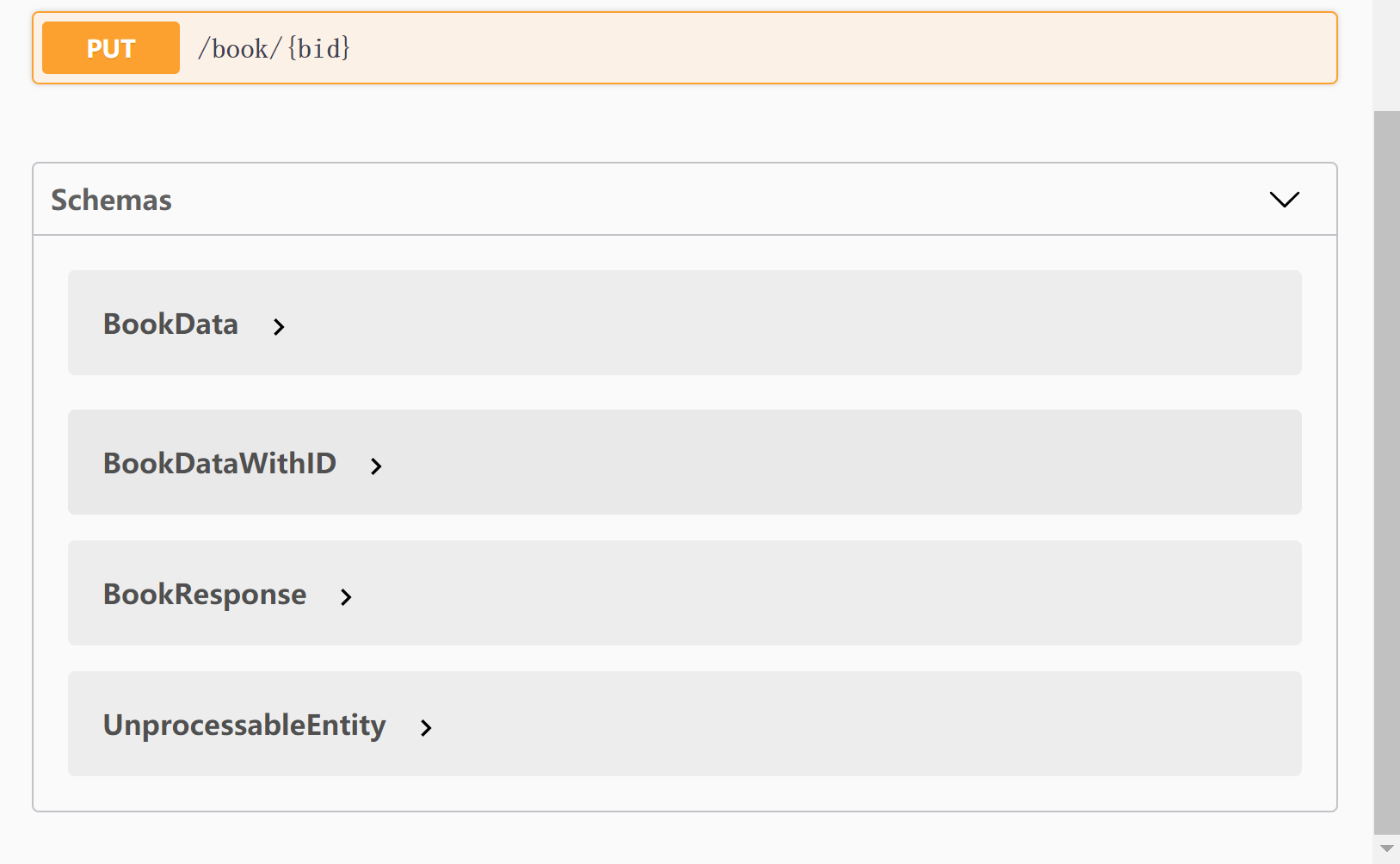Select the BookResponse schema name
The width and height of the screenshot is (1400, 864).
205,595
